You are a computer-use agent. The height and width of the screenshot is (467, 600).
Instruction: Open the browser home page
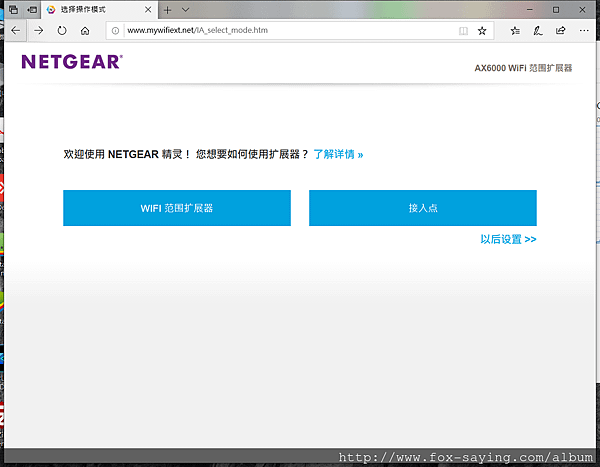(85, 30)
